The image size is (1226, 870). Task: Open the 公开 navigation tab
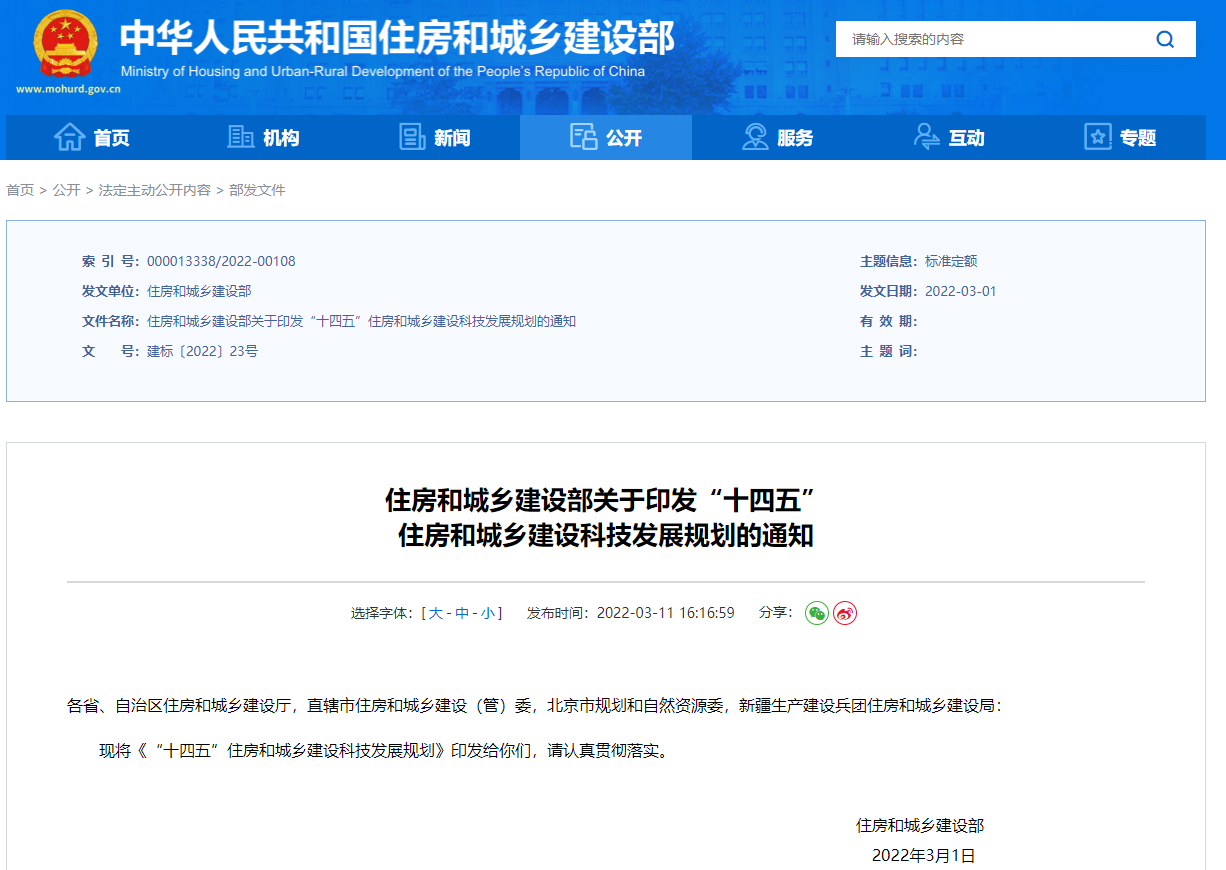click(606, 138)
